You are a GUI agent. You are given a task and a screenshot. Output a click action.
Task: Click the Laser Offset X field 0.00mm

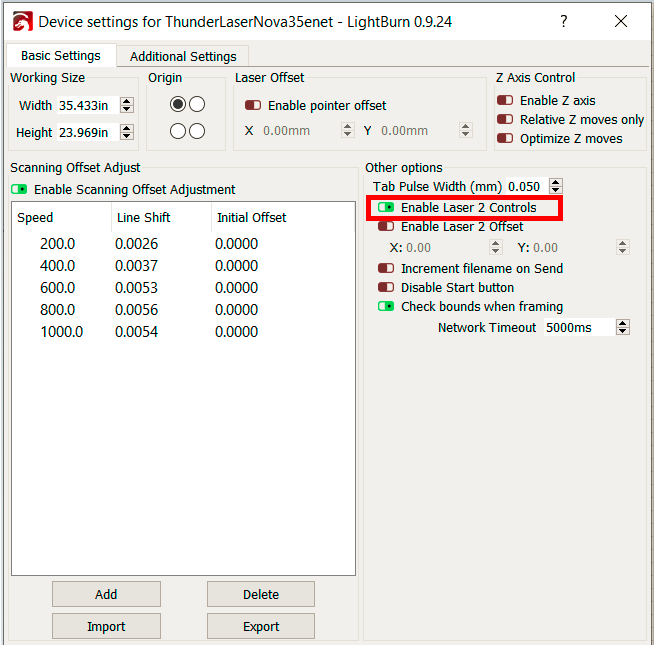point(299,131)
